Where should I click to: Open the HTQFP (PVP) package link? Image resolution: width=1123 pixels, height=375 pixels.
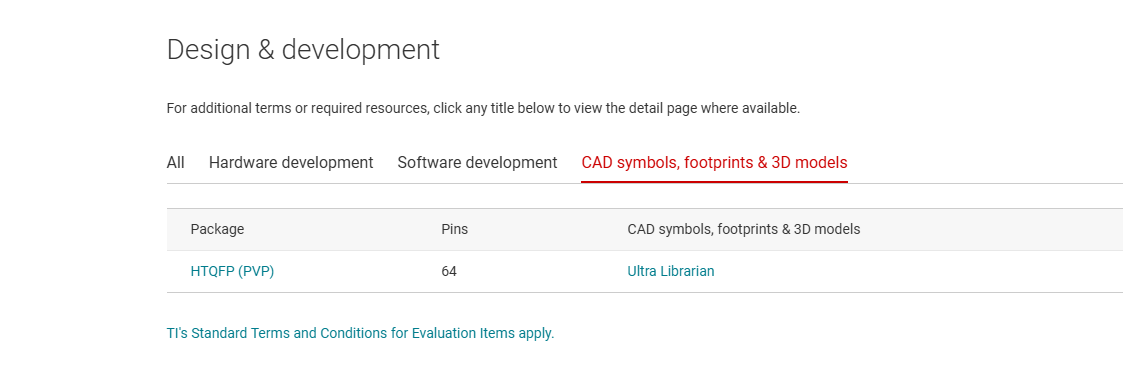(232, 271)
